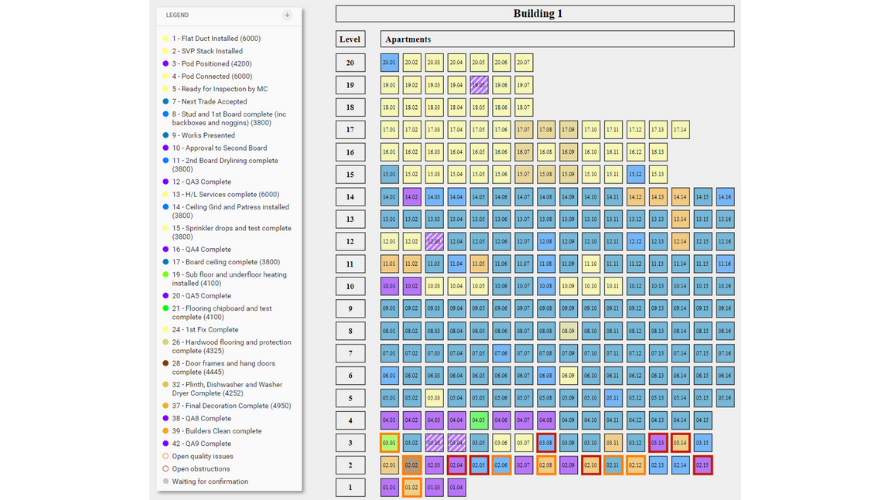Viewport: 890px width, 500px height.
Task: Open the Works Presented legend entry
Action: 203,136
